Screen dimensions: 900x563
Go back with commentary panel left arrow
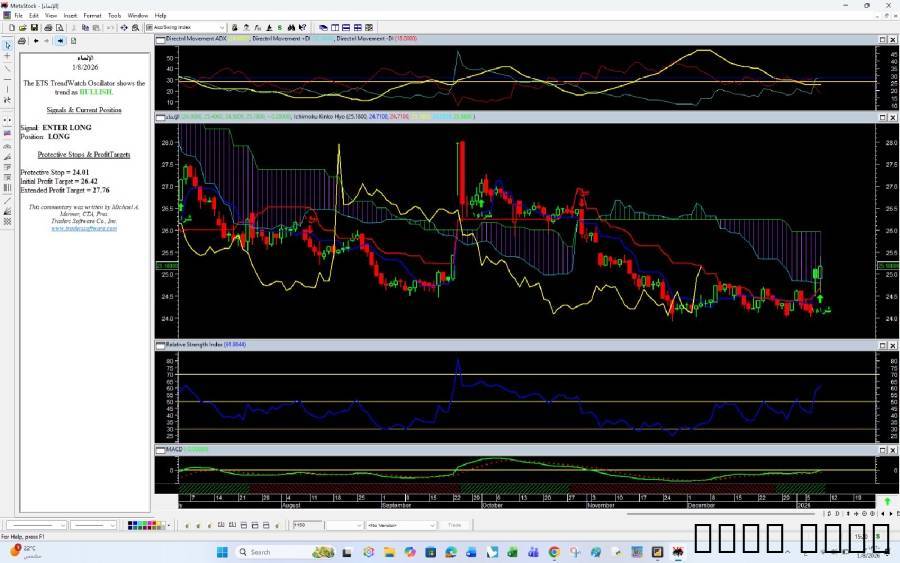tap(36, 41)
